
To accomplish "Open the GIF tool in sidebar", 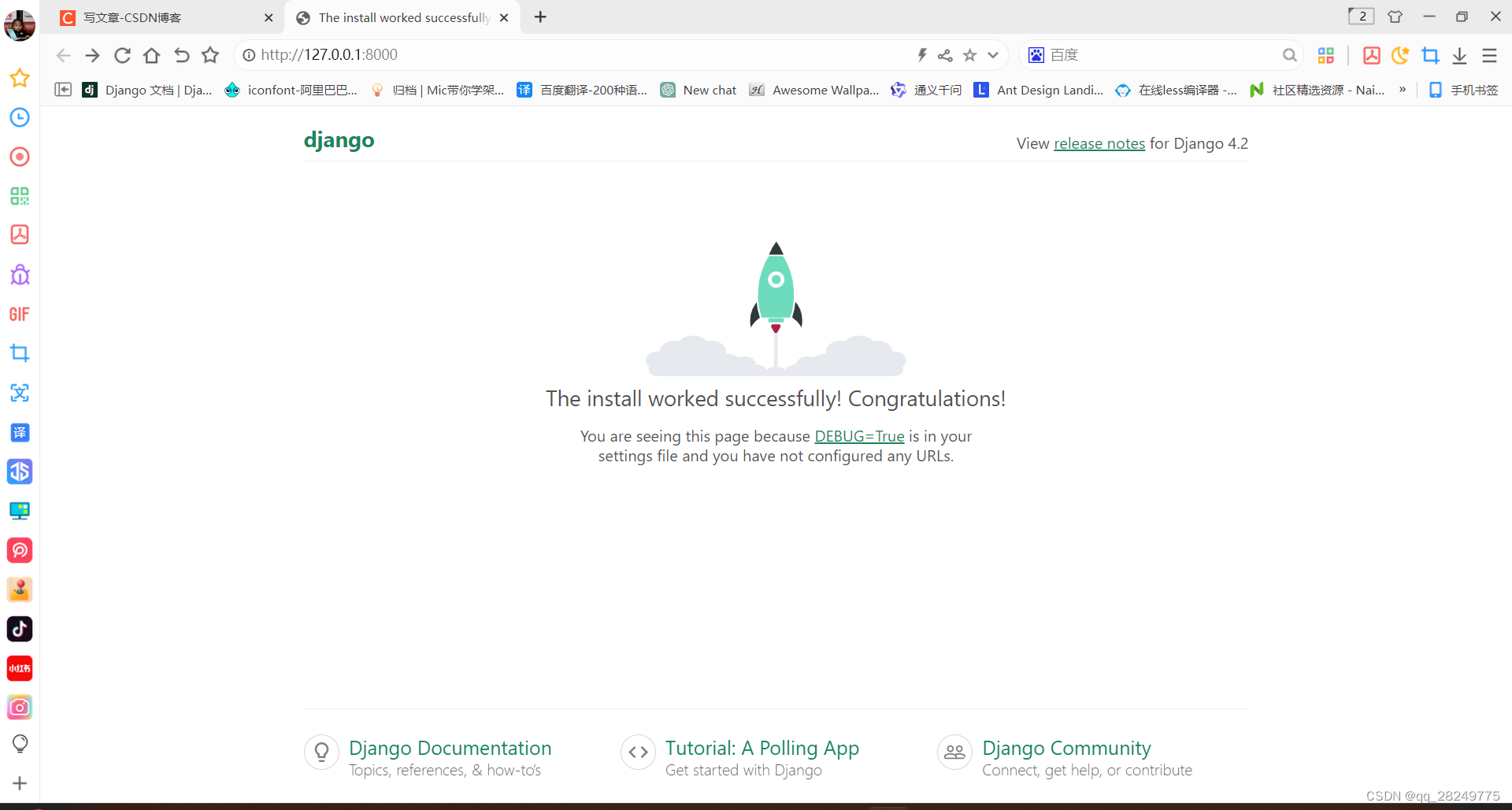I will [x=20, y=314].
